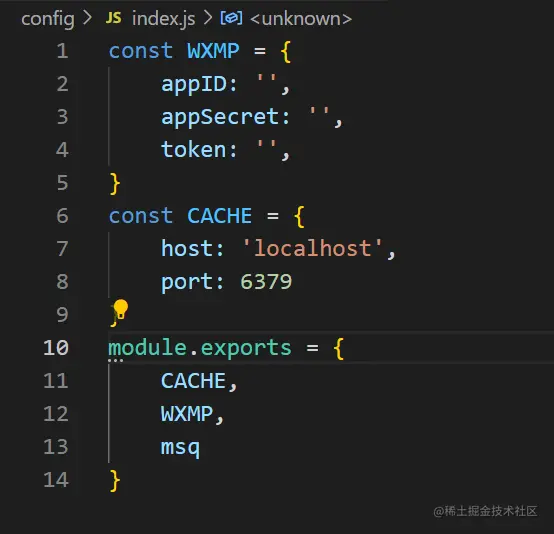Click line number 14 in the gutter

pos(56,480)
